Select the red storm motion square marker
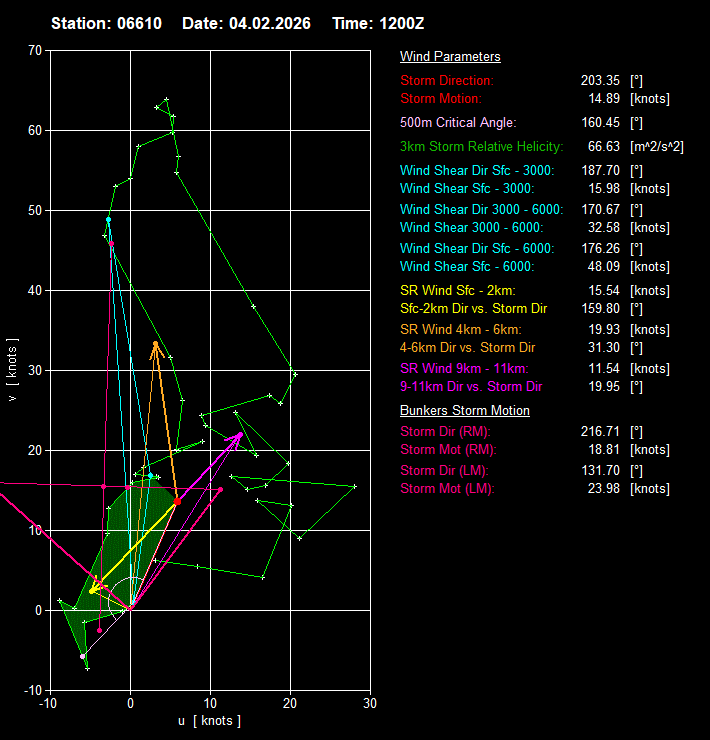This screenshot has width=710, height=740. [177, 501]
